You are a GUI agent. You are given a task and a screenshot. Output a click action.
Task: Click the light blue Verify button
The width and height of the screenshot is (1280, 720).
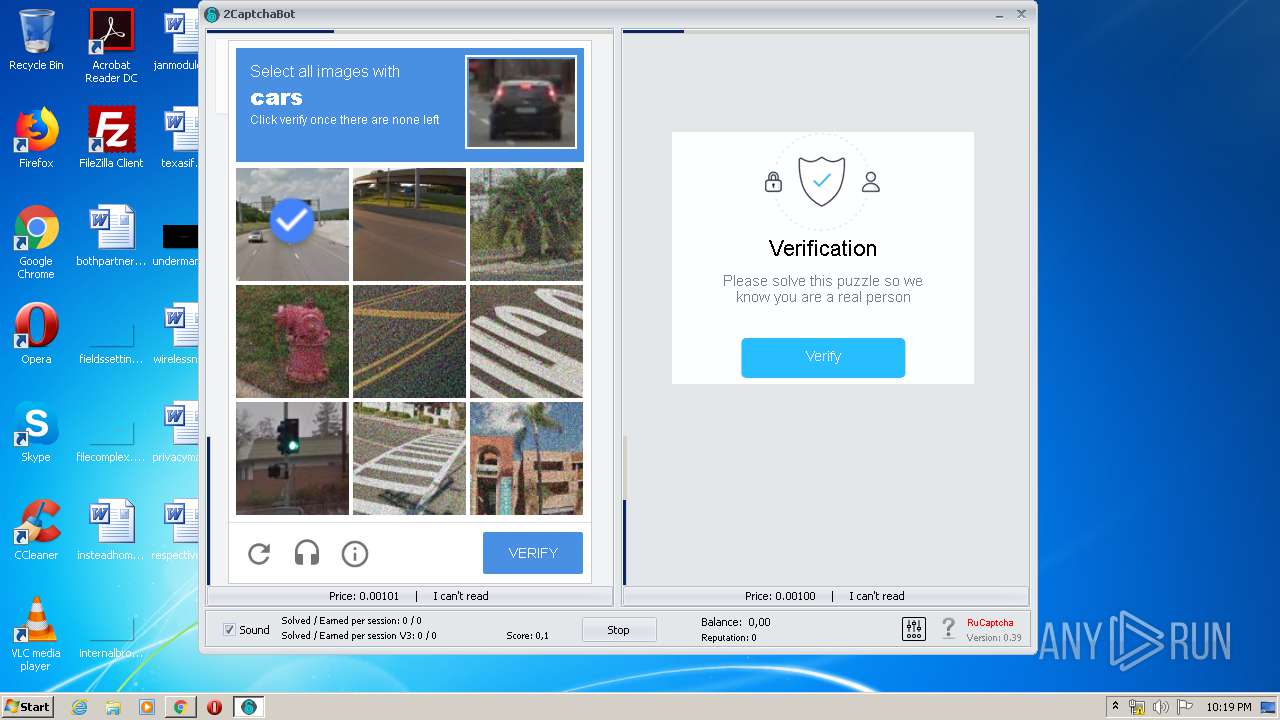point(823,357)
